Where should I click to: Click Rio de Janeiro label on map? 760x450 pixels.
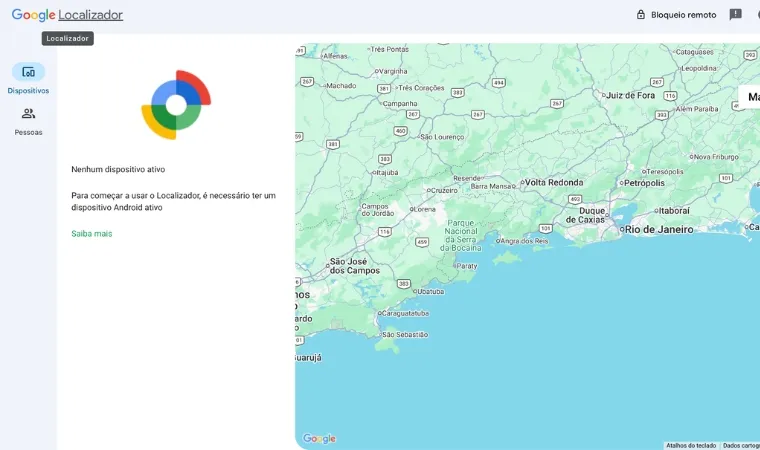click(x=659, y=229)
